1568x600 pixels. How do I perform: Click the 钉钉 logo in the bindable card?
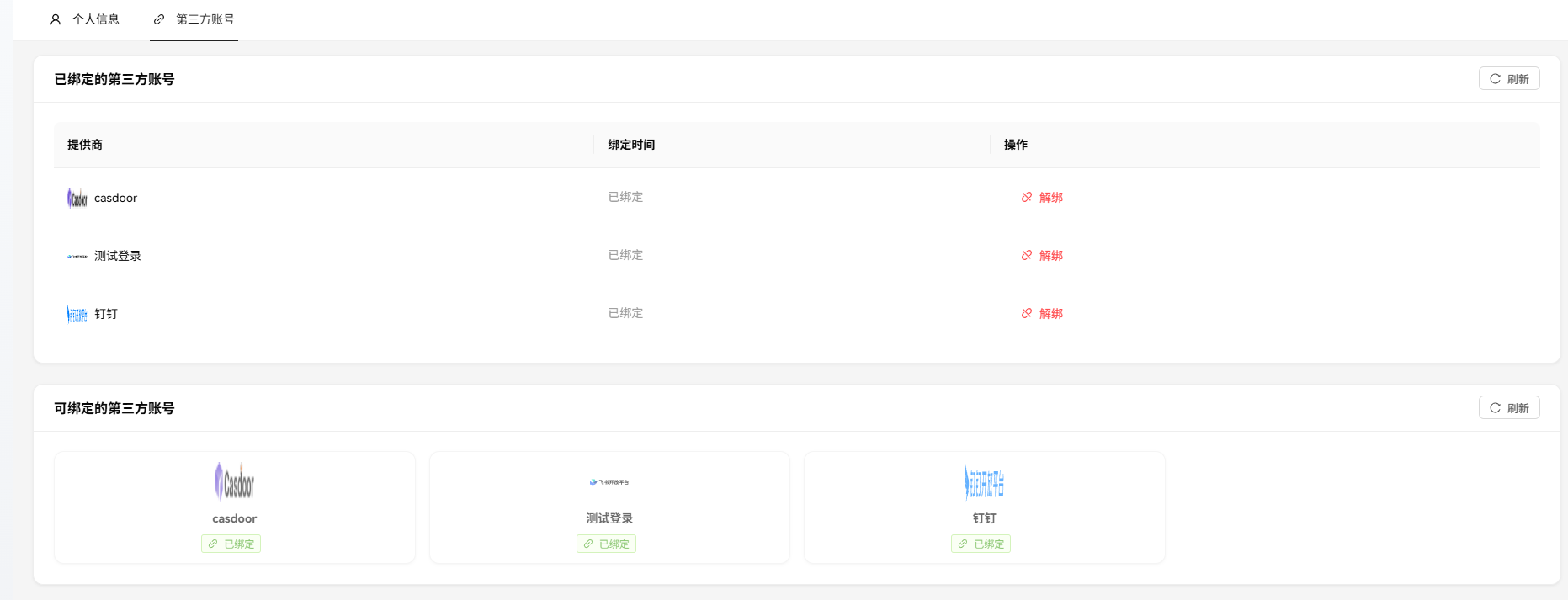(984, 482)
